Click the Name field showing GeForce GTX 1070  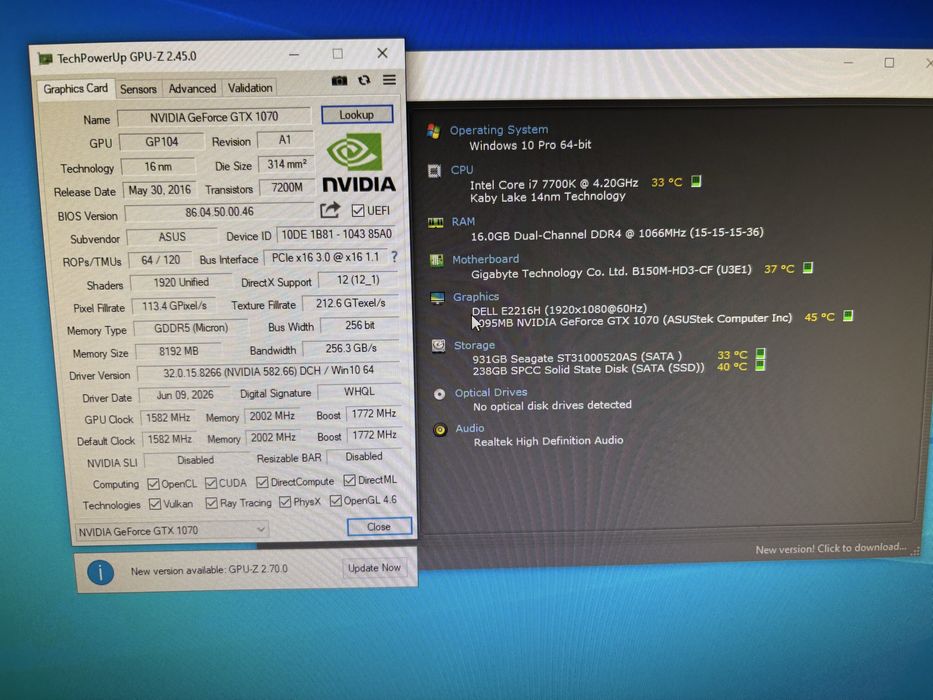214,117
